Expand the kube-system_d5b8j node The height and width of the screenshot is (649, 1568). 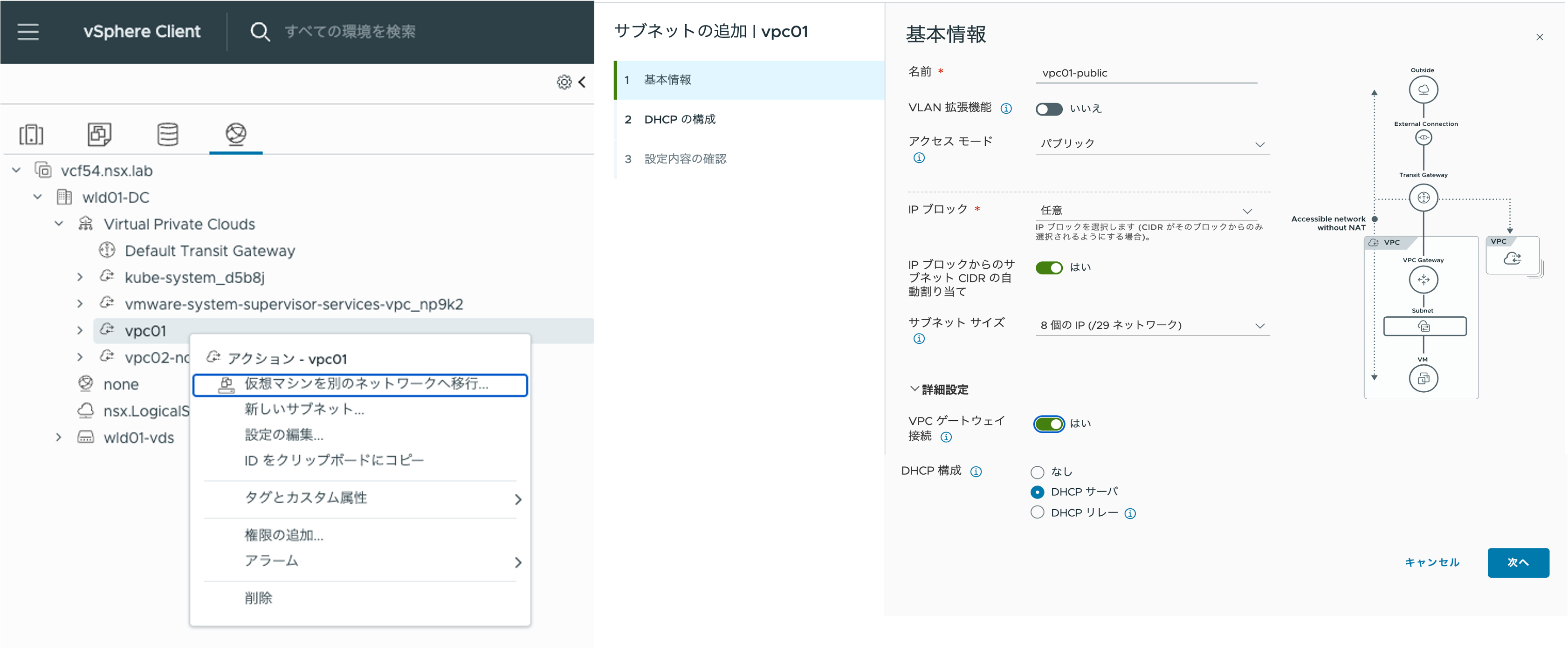point(80,277)
